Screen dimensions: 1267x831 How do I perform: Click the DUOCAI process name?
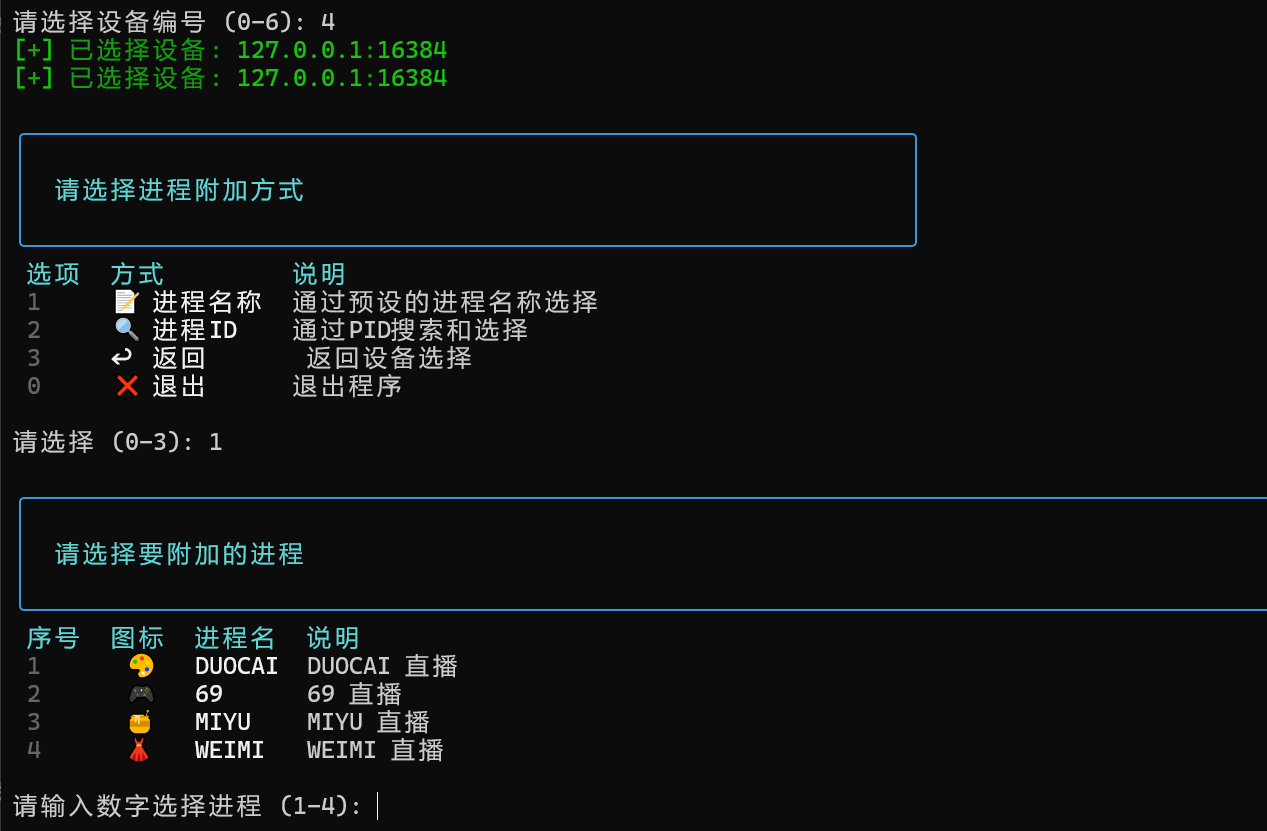[x=236, y=666]
